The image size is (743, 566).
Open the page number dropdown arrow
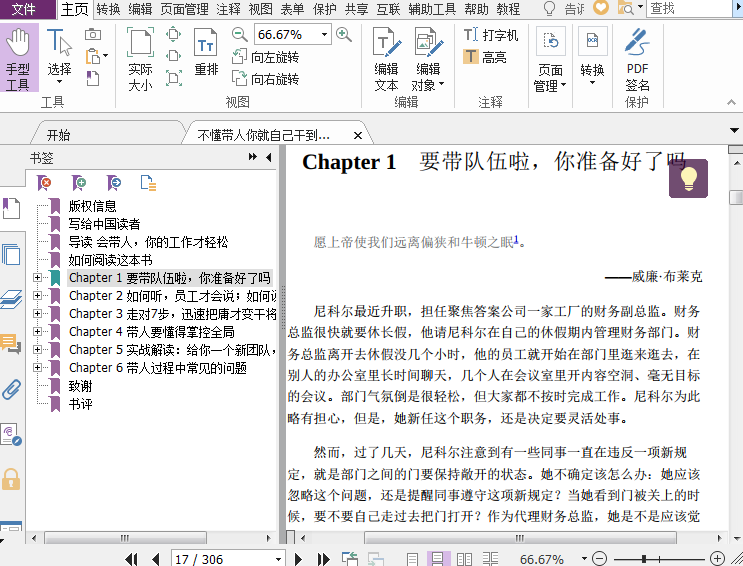[278, 559]
